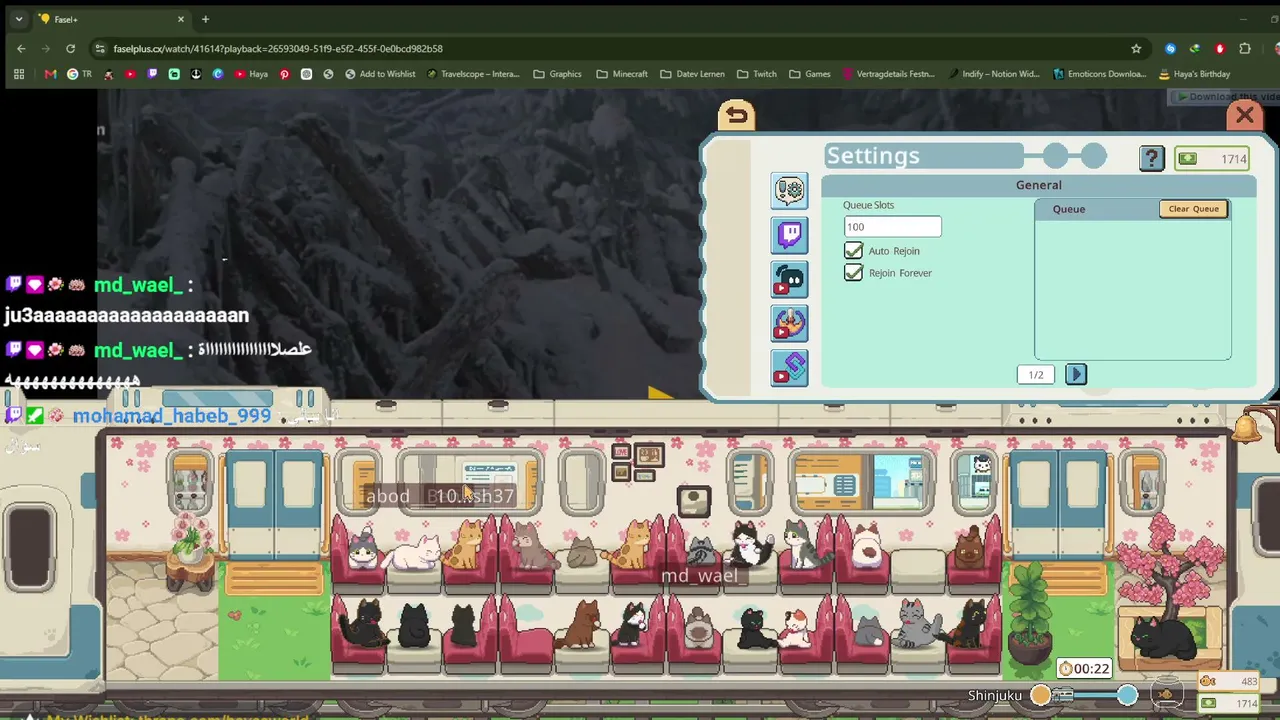Go back in browser history

tap(21, 48)
